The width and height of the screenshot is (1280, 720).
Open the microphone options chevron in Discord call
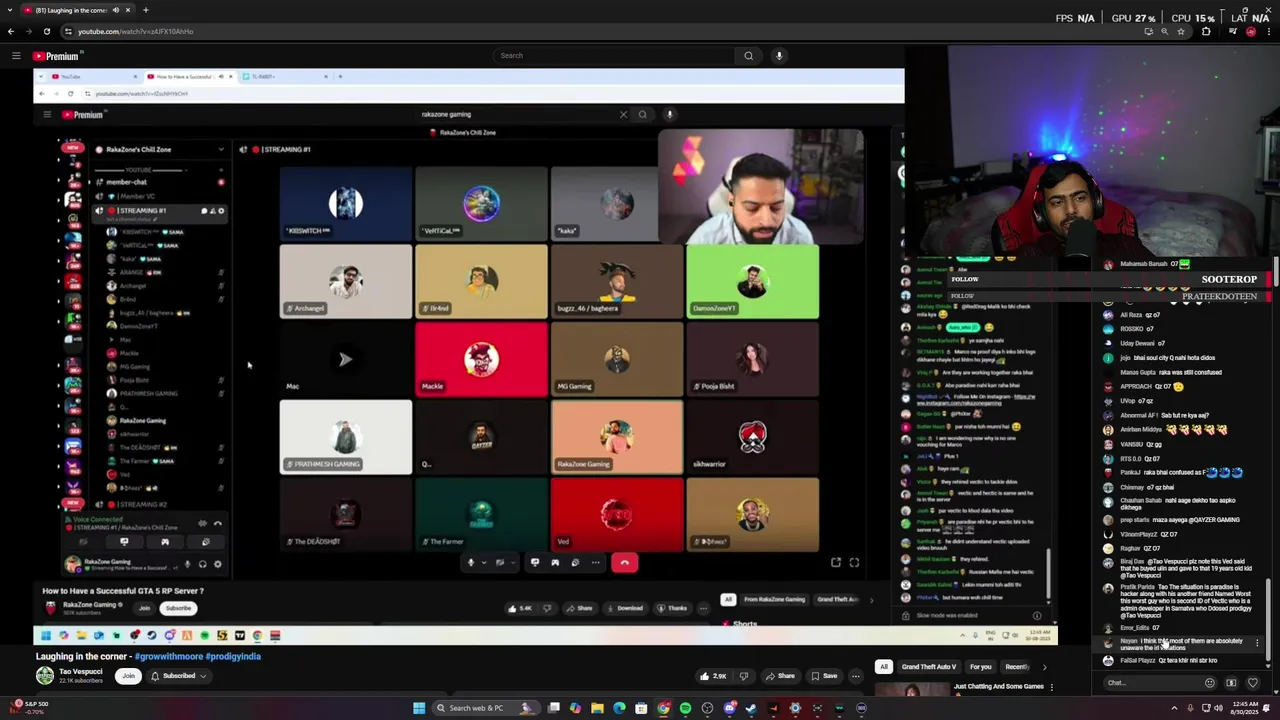click(483, 563)
